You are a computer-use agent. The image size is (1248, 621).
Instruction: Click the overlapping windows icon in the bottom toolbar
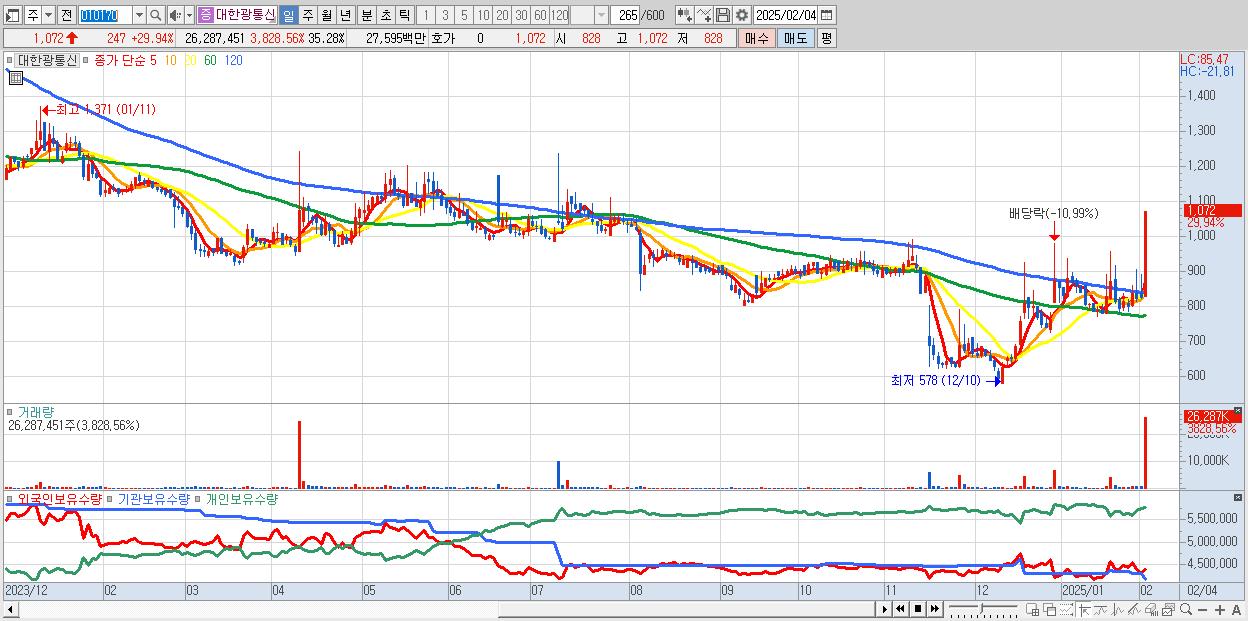[1050, 610]
